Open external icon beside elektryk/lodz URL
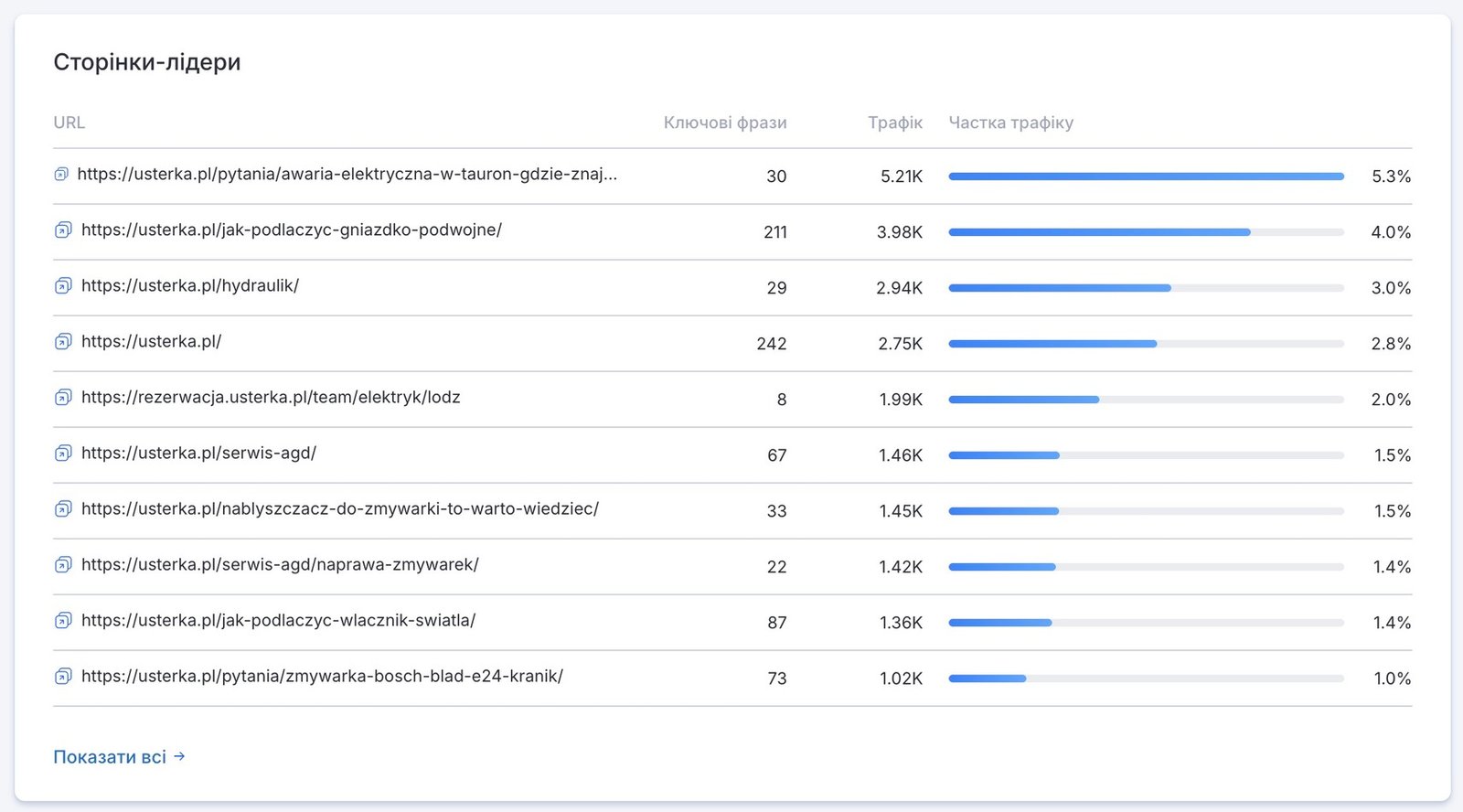This screenshot has height=812, width=1463. pos(63,397)
